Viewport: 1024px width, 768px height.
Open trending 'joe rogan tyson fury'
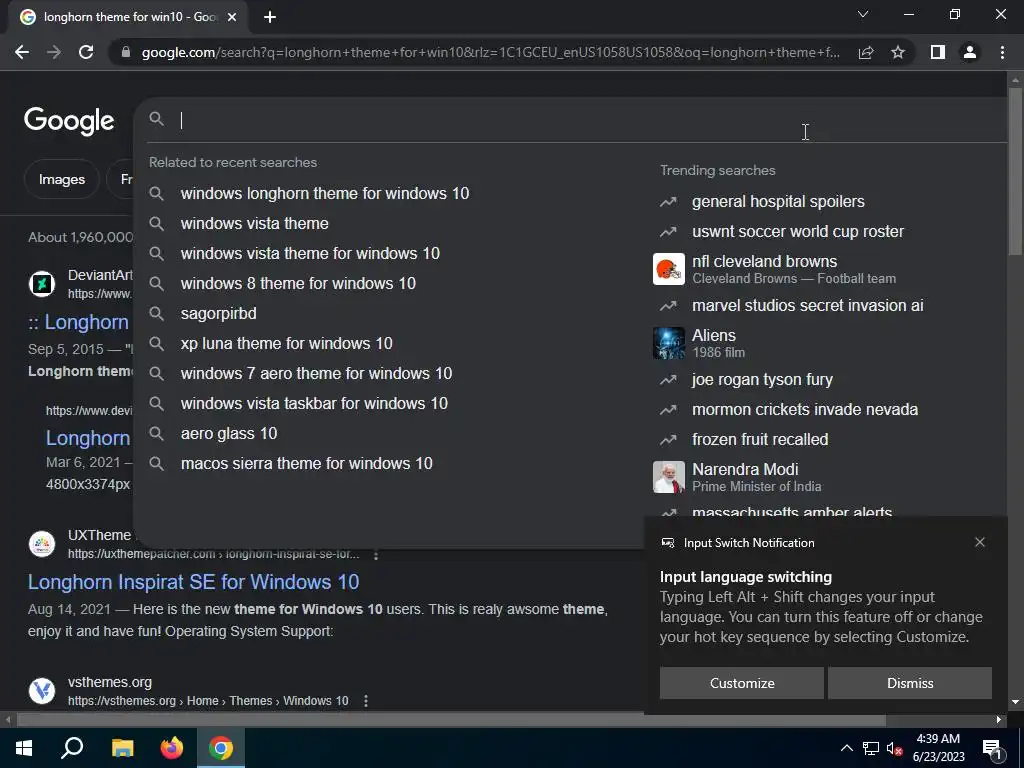coord(762,379)
